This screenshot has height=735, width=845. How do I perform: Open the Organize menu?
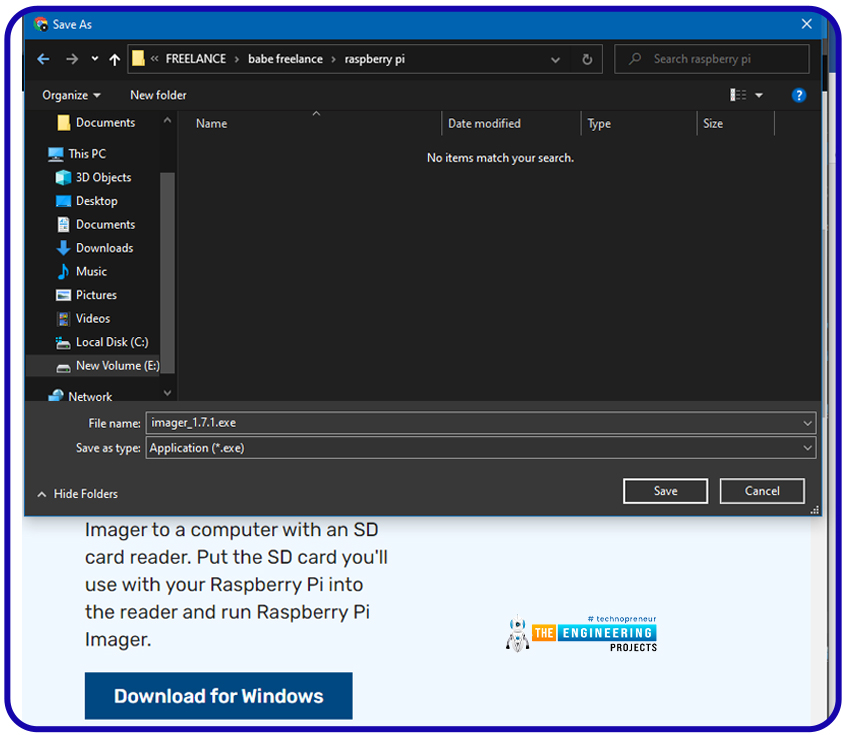click(x=71, y=95)
